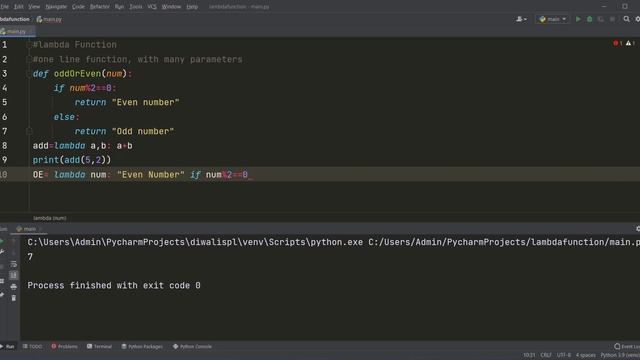Open the Python Packages tool window
The height and width of the screenshot is (360, 640).
[x=142, y=347]
